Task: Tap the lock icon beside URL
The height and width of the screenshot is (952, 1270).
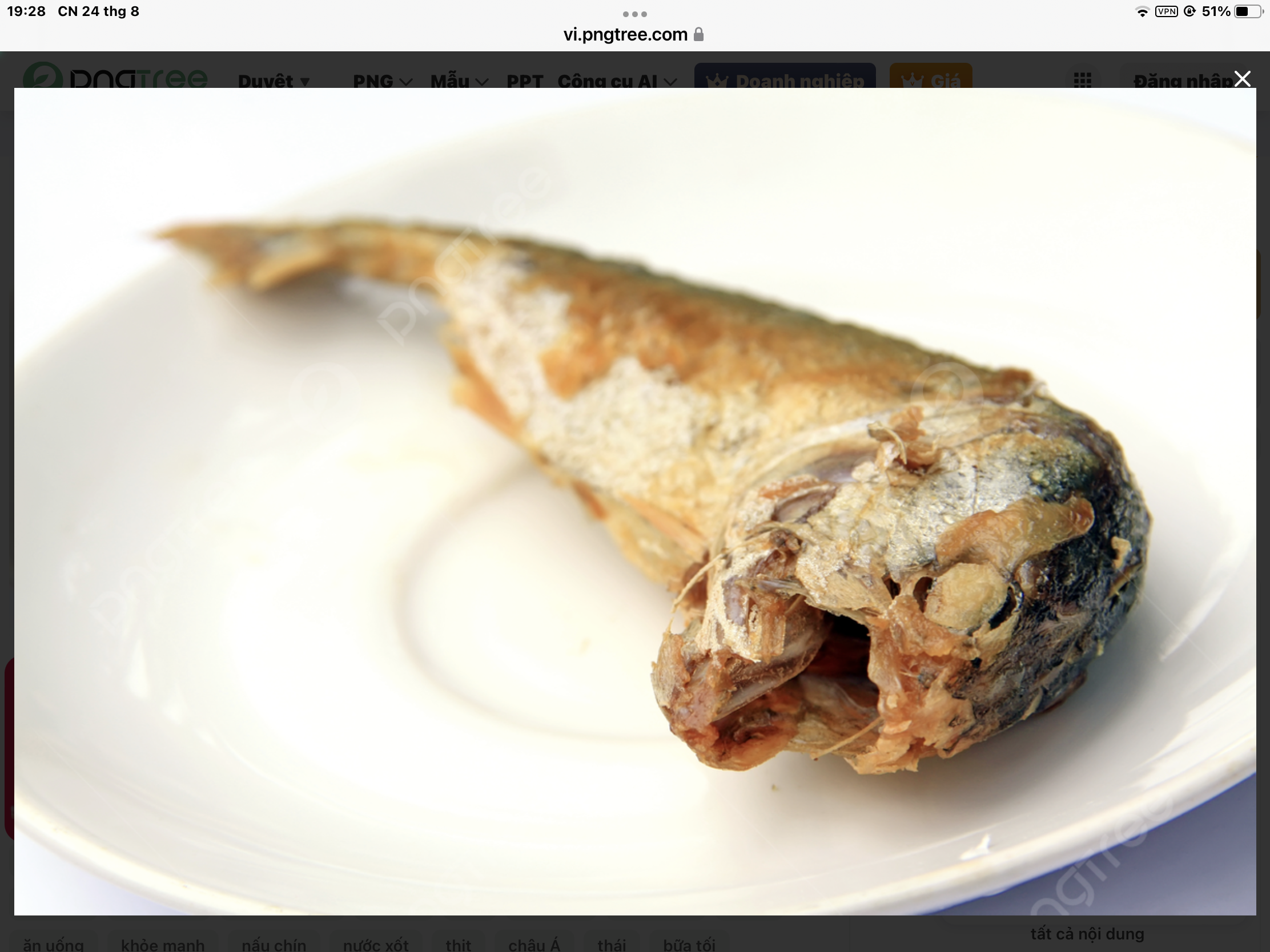Action: (x=699, y=34)
